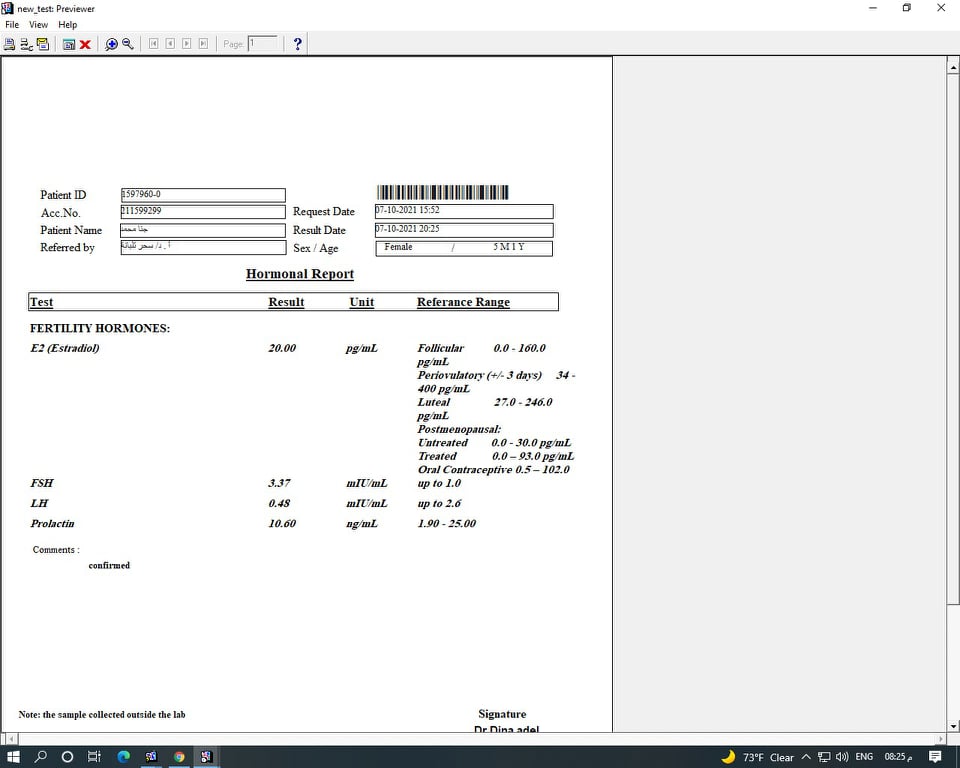Image resolution: width=960 pixels, height=768 pixels.
Task: Click the Page number input field
Action: 263,43
